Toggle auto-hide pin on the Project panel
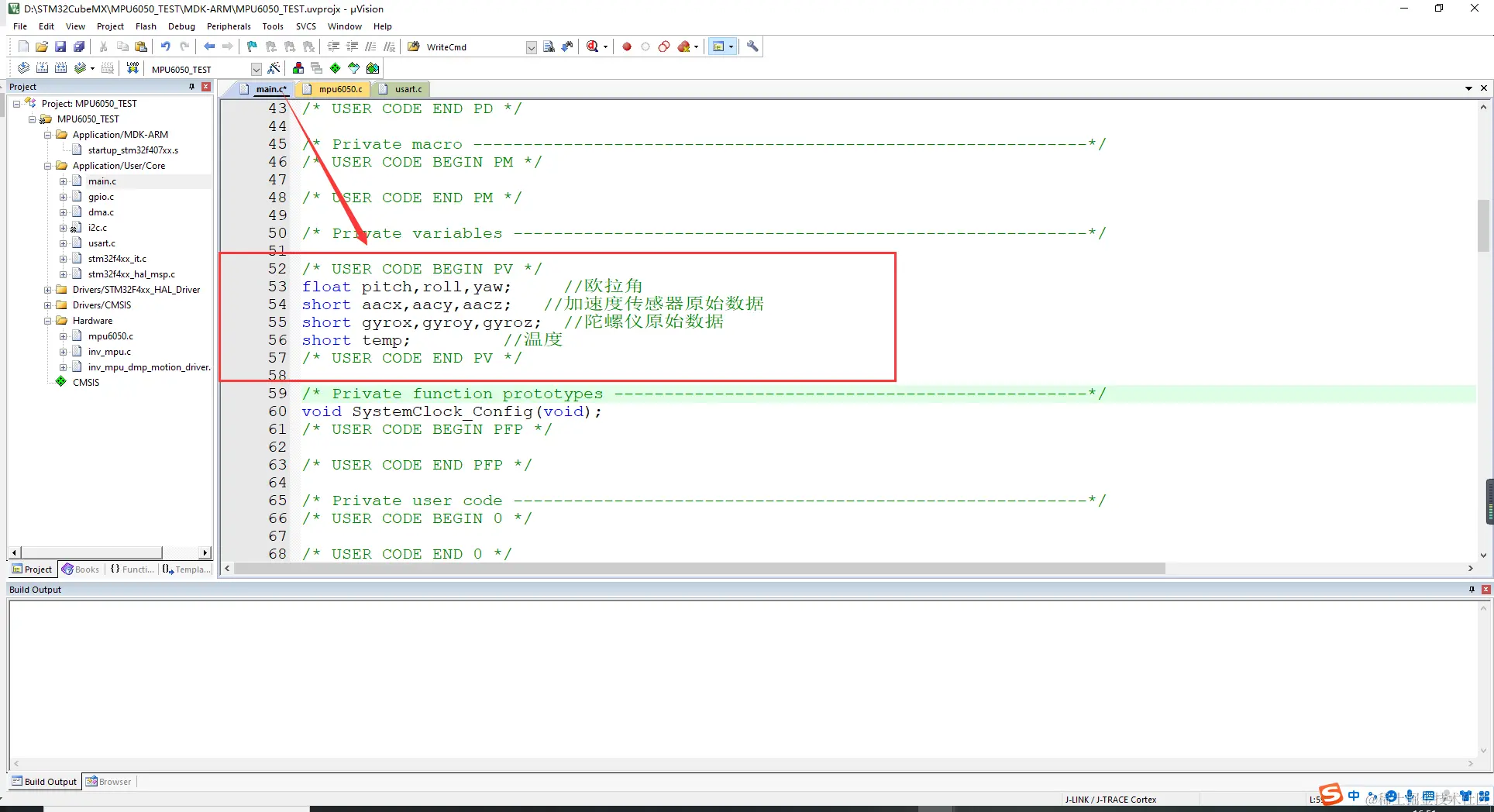 pyautogui.click(x=191, y=87)
